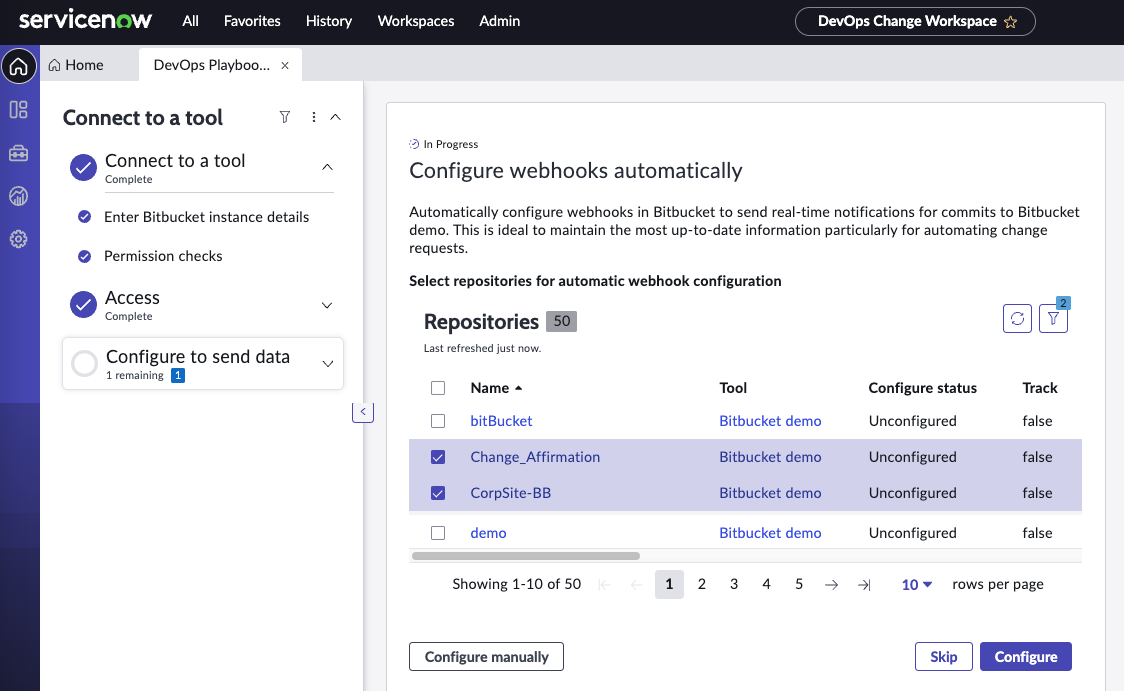Viewport: 1124px width, 691px height.
Task: Go to page 5
Action: tap(799, 584)
